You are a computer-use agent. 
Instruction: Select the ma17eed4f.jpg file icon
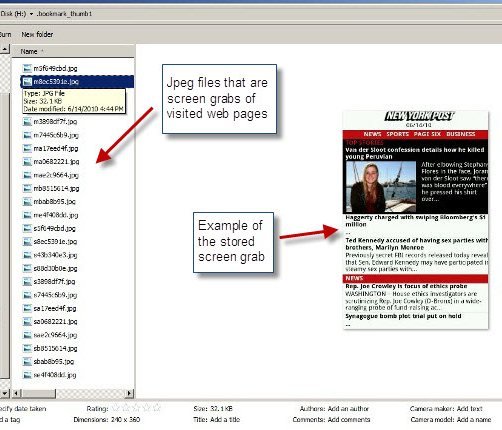pos(27,148)
